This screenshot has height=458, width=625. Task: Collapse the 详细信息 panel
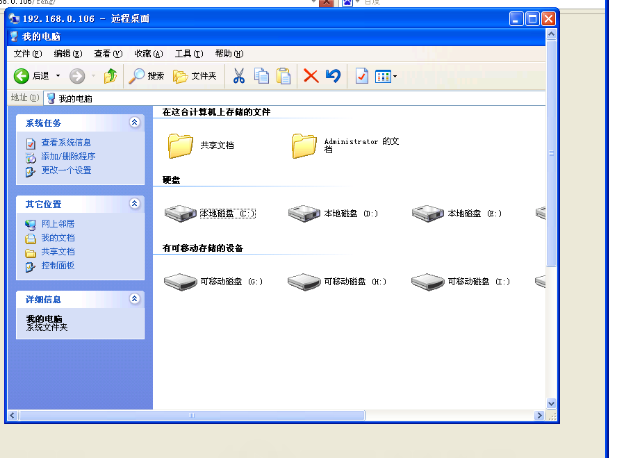(x=135, y=298)
